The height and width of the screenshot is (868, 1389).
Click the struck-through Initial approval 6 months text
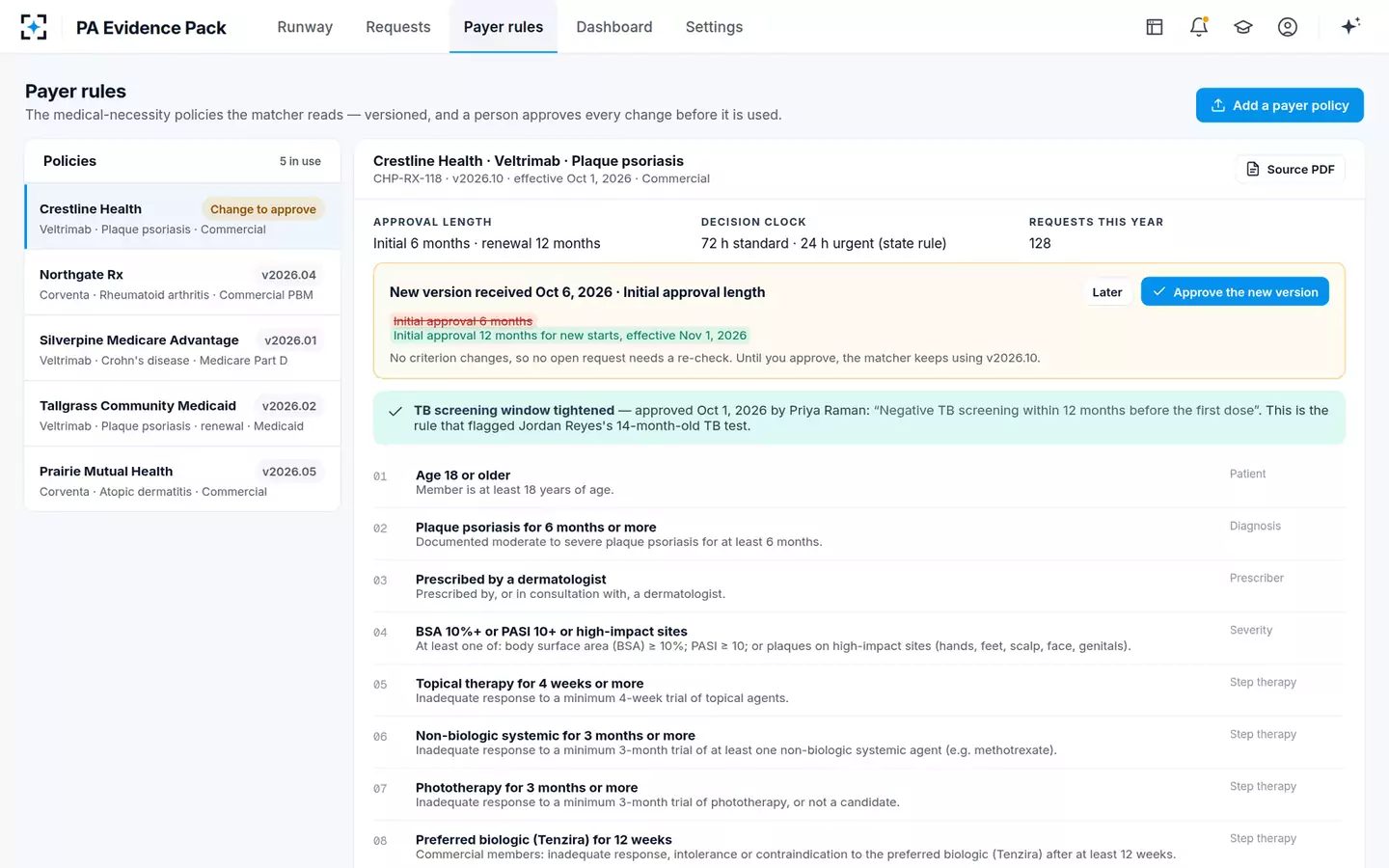(x=463, y=321)
